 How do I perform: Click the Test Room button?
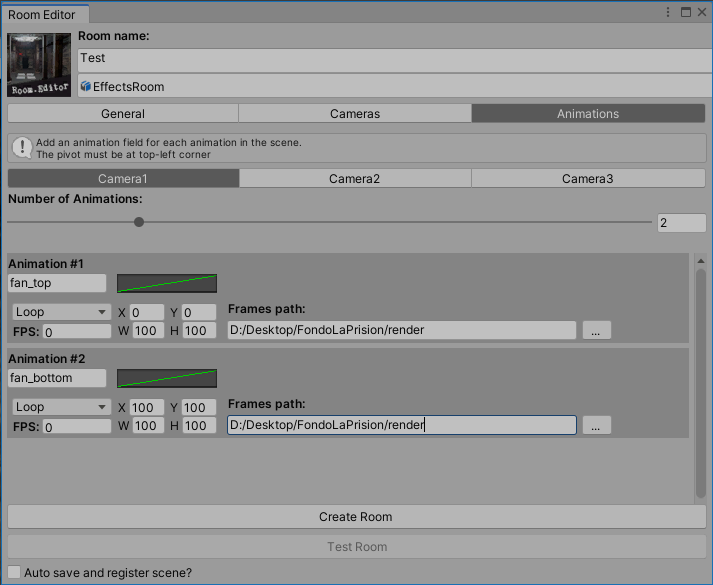[x=356, y=547]
